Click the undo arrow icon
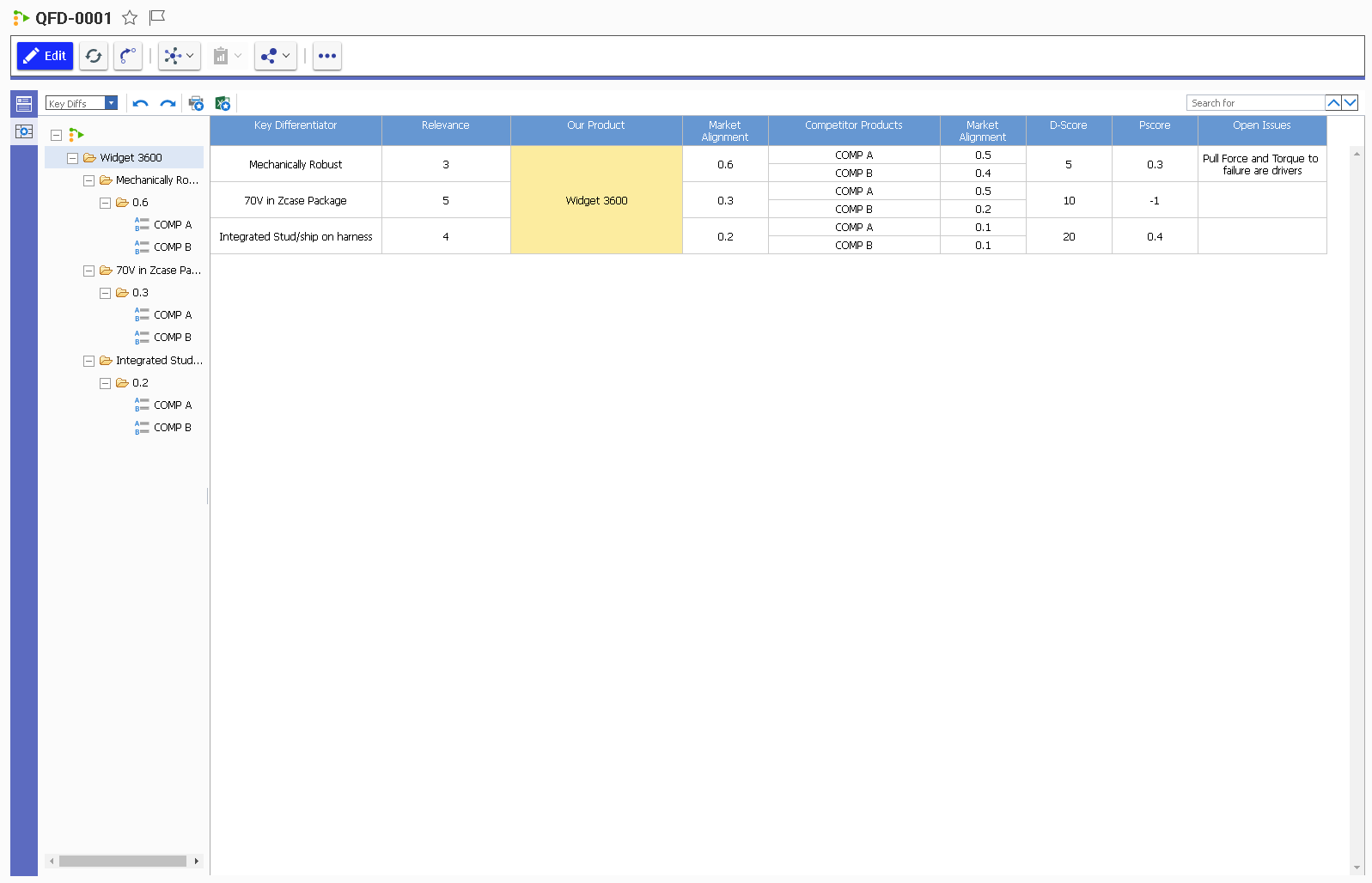This screenshot has width=1372, height=883. pos(141,104)
